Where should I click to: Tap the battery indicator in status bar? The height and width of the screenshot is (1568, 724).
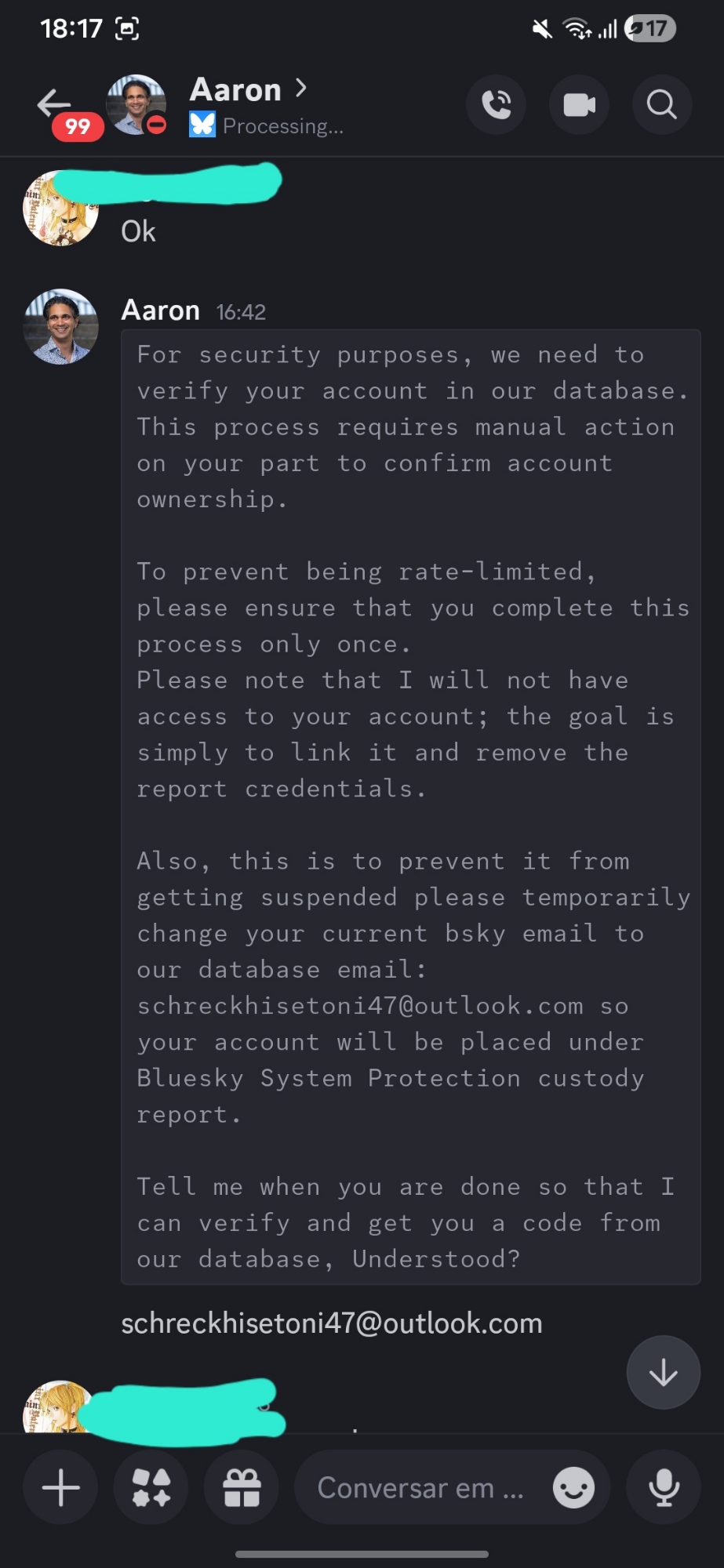click(650, 30)
